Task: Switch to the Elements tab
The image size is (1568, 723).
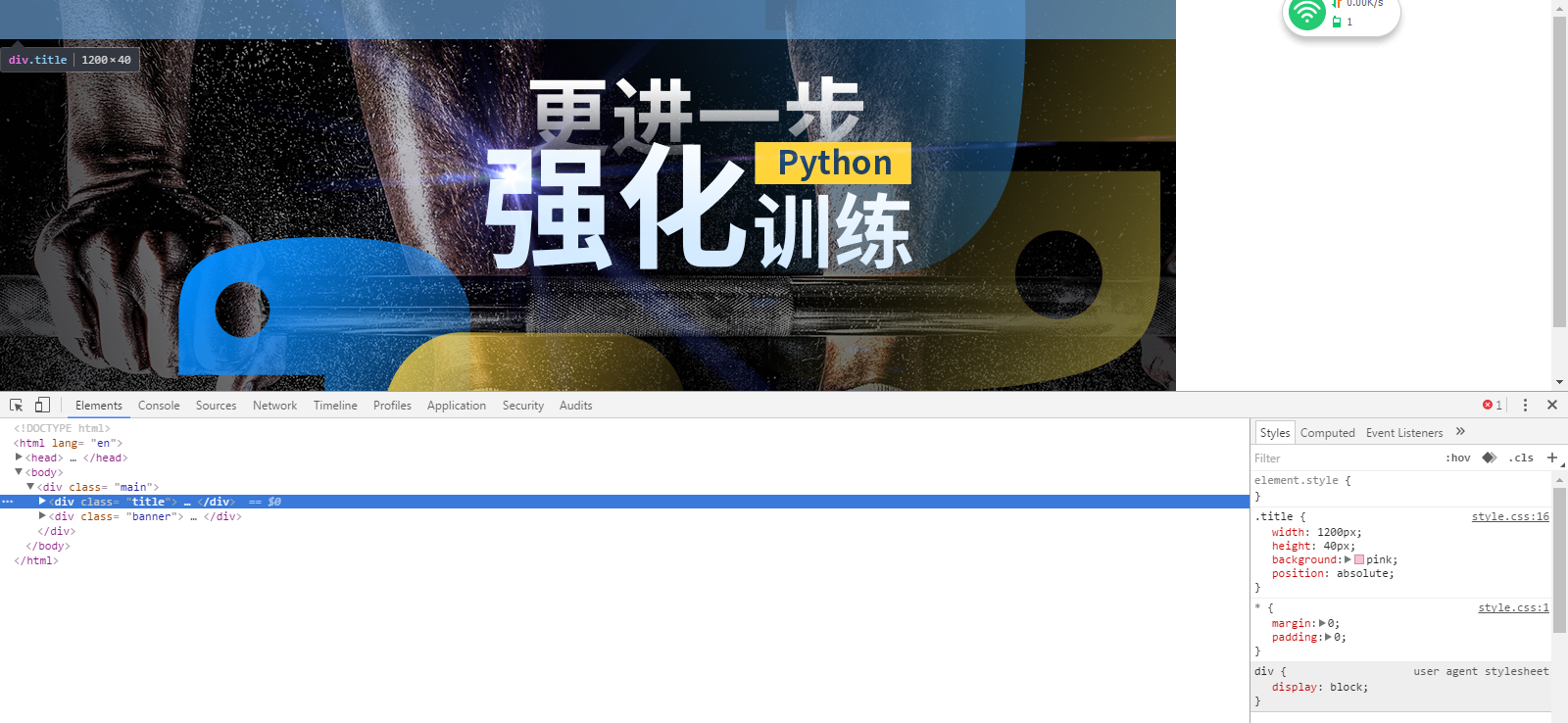Action: (99, 406)
